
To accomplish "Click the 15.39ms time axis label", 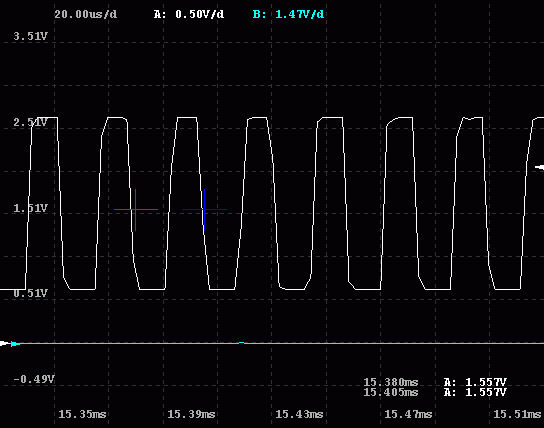I will click(191, 414).
